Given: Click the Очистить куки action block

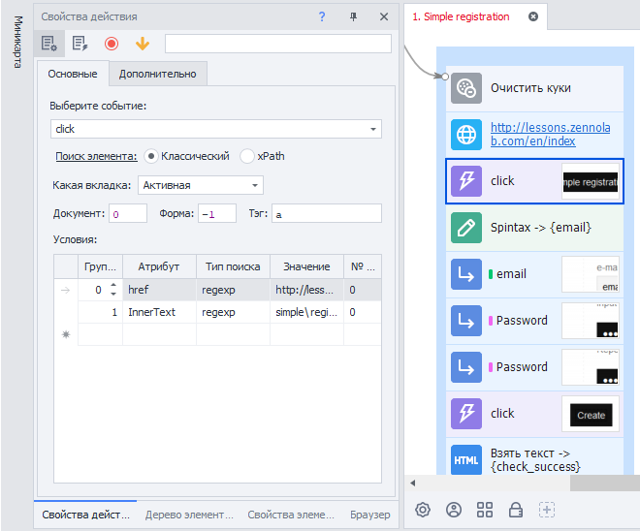Looking at the screenshot, I should pyautogui.click(x=530, y=88).
